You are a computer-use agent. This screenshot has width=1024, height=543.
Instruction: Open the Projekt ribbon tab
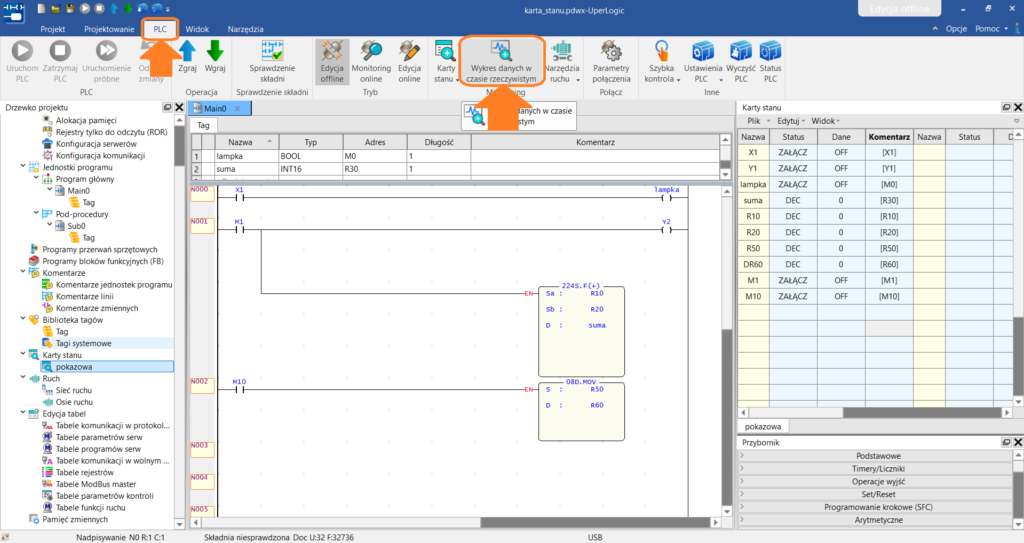53,29
